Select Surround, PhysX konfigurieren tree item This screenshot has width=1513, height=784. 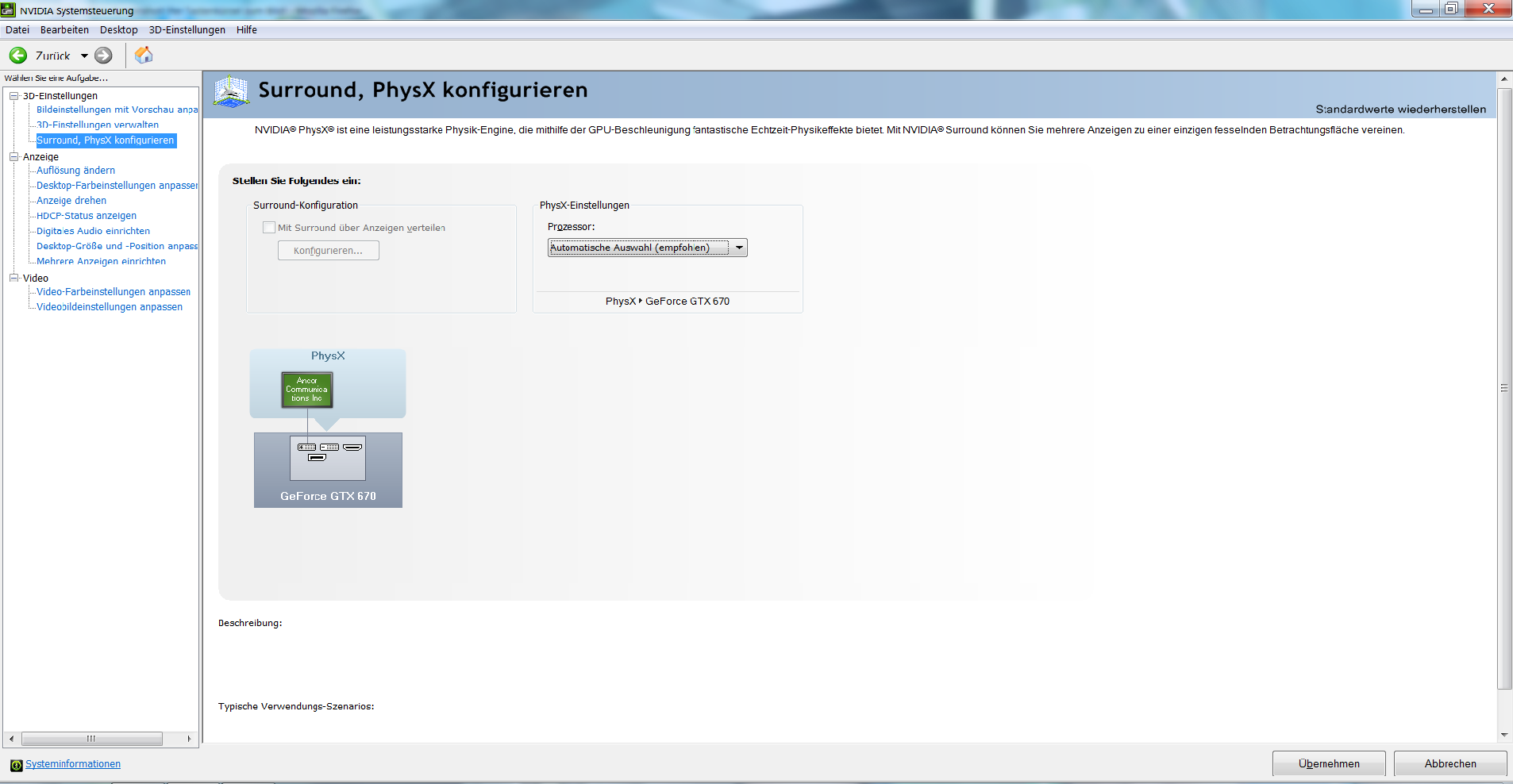point(106,140)
